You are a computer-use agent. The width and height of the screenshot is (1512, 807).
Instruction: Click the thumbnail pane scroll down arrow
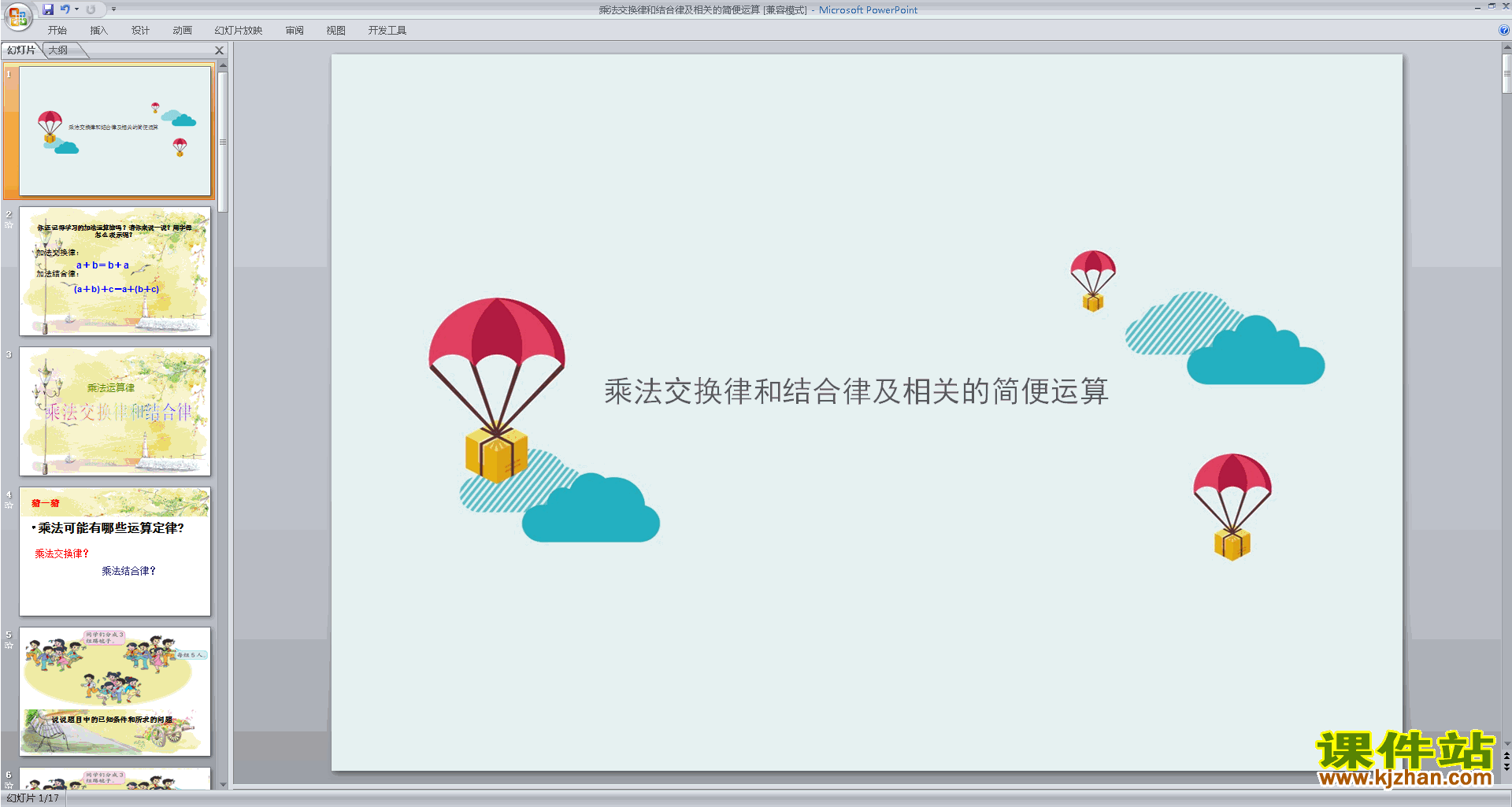click(223, 784)
